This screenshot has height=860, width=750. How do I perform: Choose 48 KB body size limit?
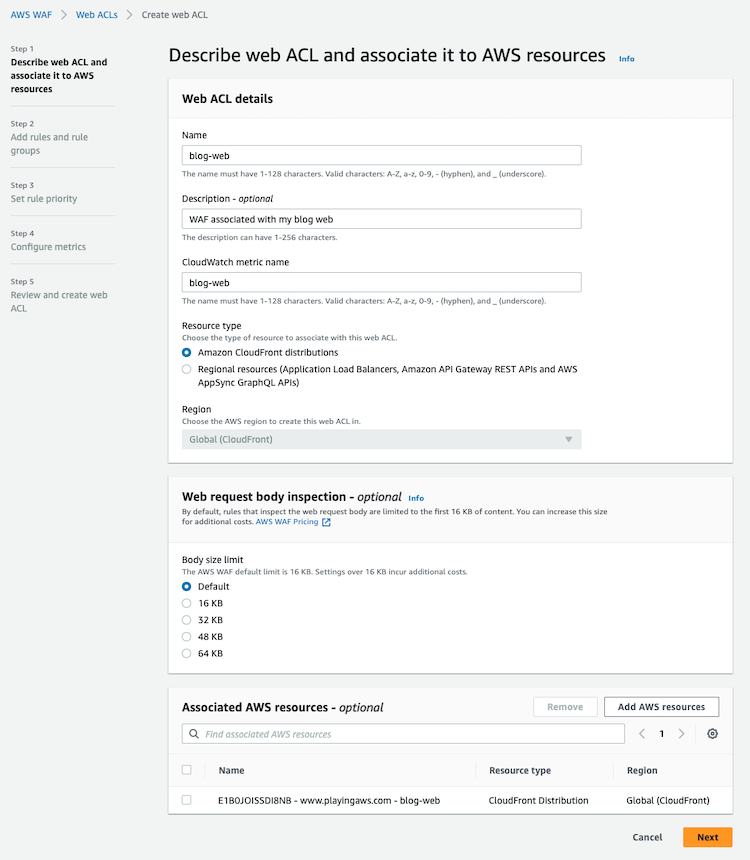tap(187, 637)
